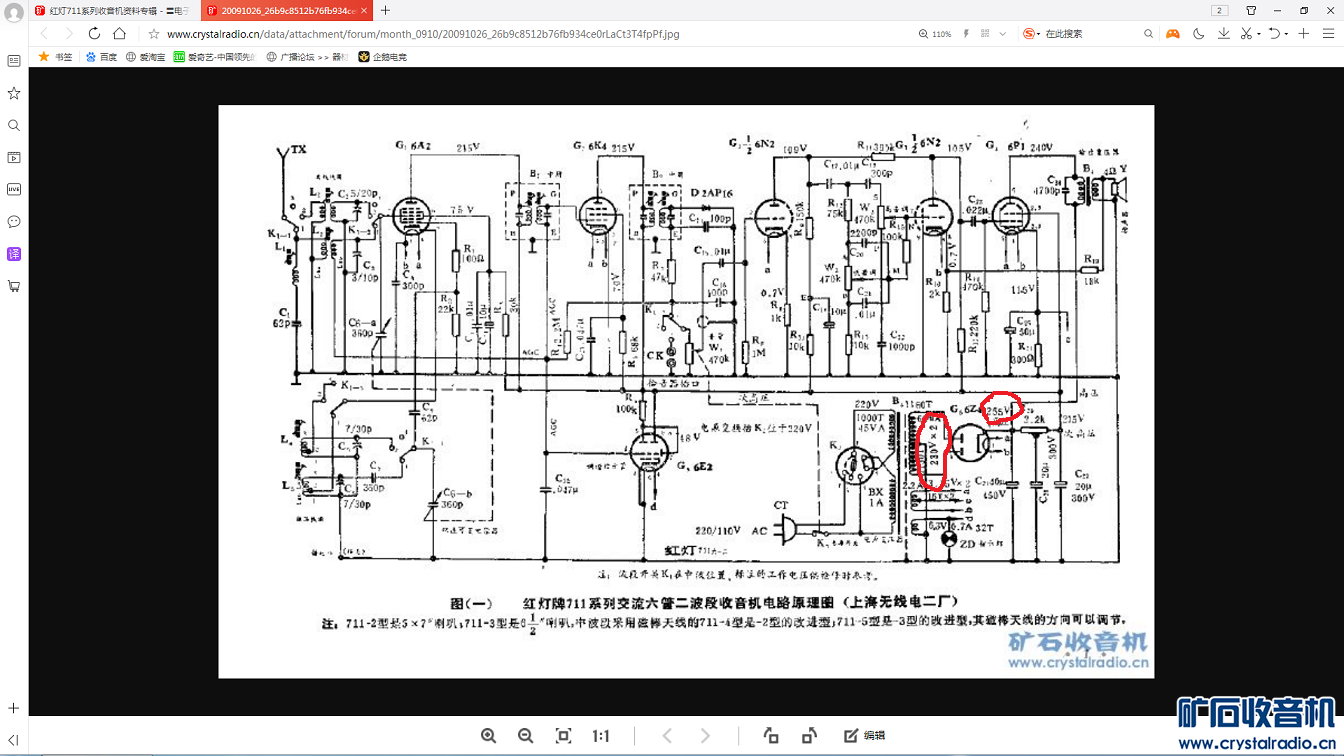The width and height of the screenshot is (1344, 756).
Task: Open the video panel in the sidebar
Action: pos(14,157)
